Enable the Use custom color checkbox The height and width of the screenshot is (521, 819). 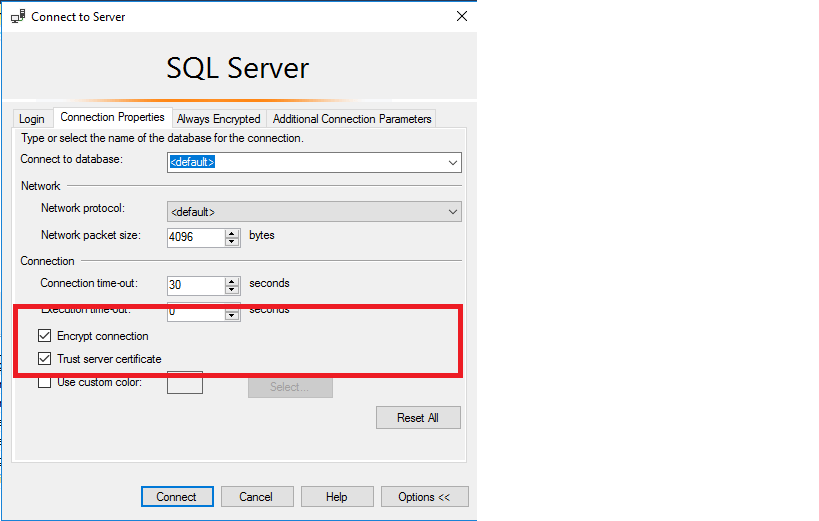click(x=44, y=382)
